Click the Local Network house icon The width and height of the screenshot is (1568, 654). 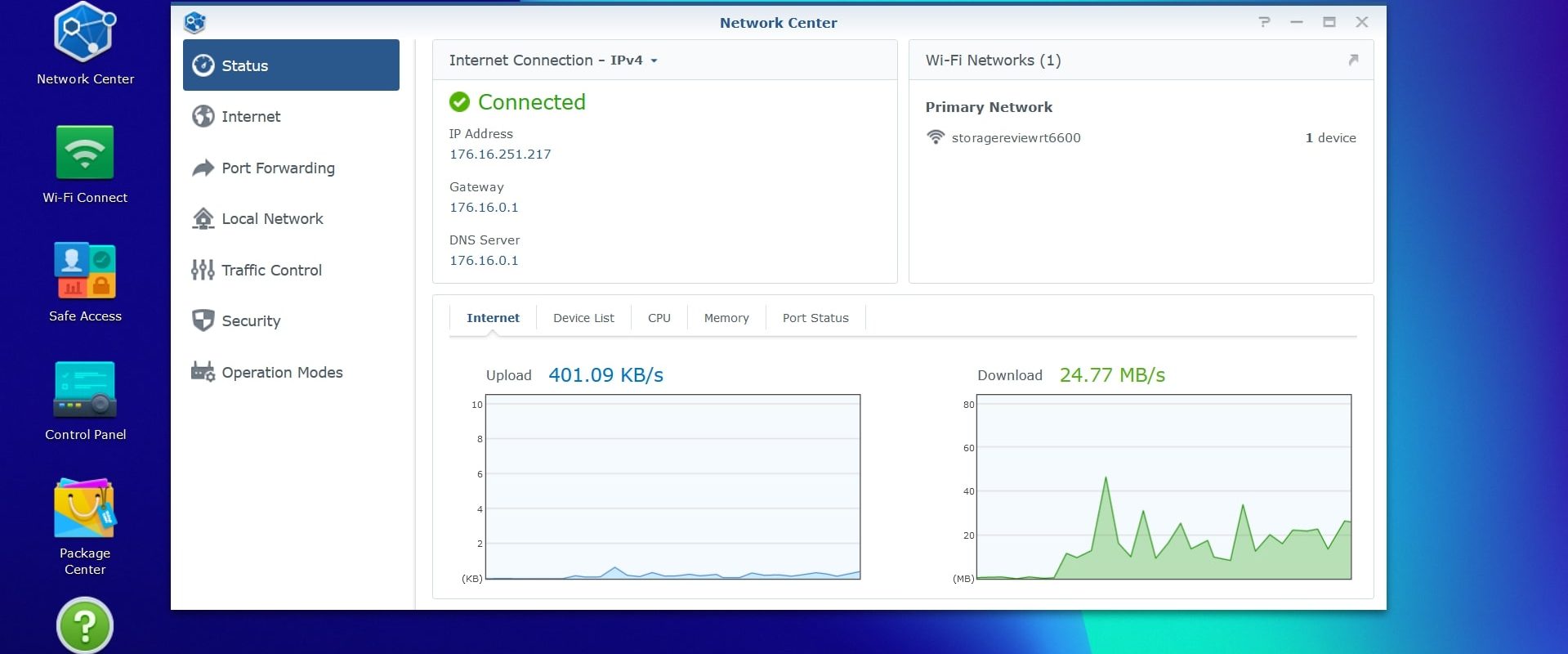(203, 218)
